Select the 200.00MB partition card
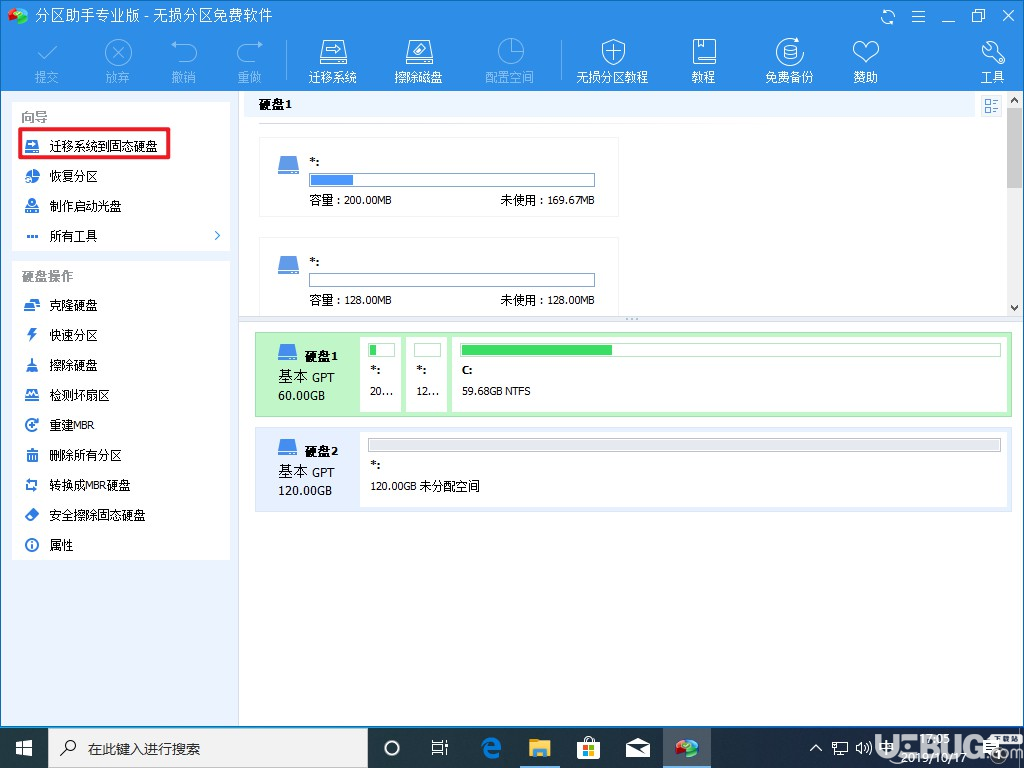This screenshot has width=1024, height=768. tap(439, 176)
